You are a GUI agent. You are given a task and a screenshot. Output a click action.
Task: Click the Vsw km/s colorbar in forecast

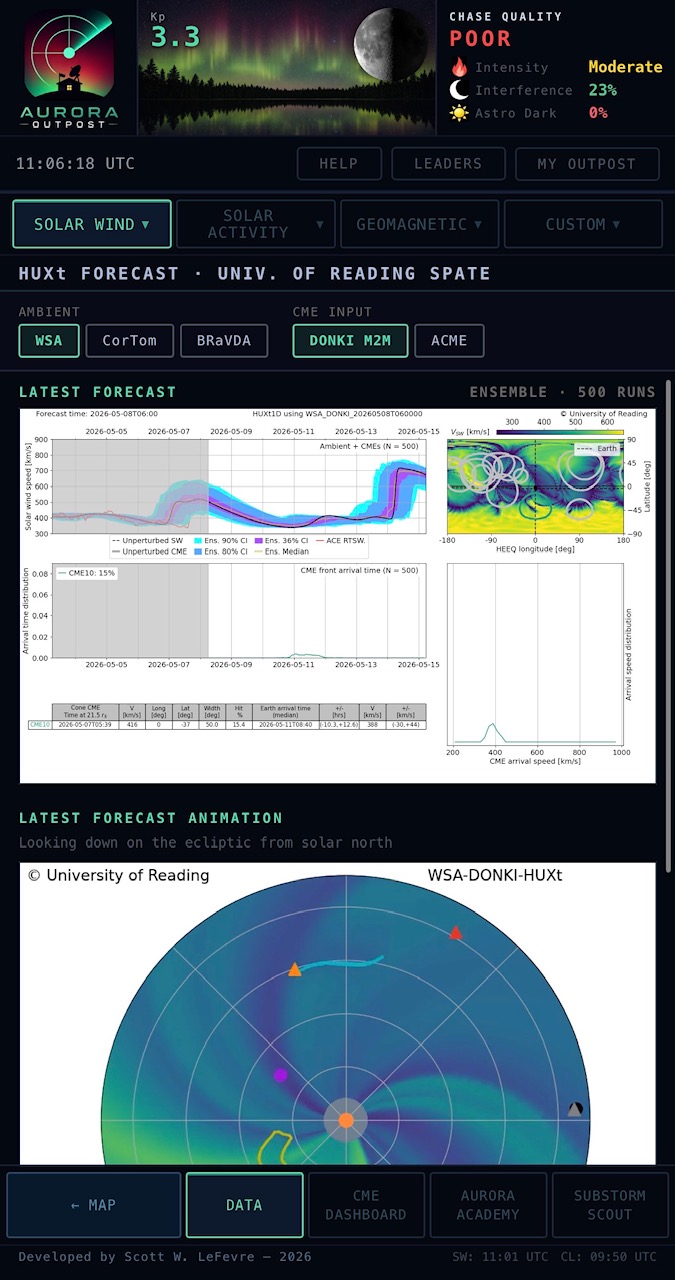tap(561, 432)
